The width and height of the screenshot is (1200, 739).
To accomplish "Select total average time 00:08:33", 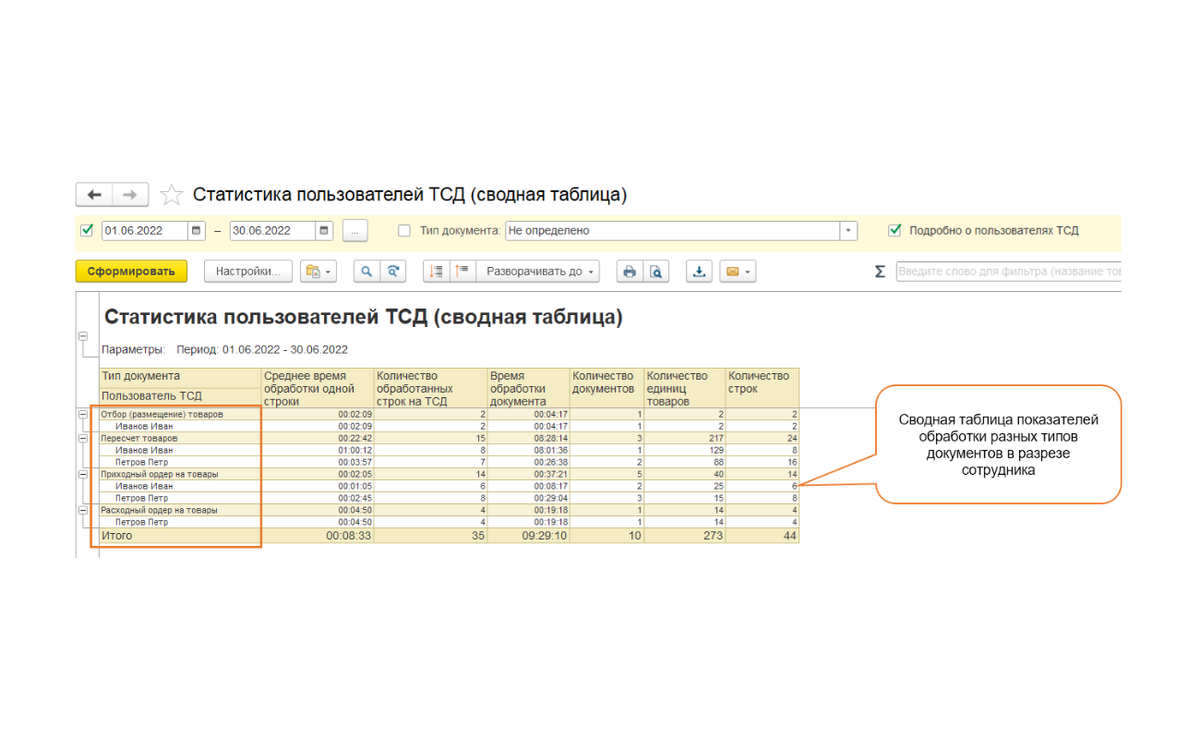I will pyautogui.click(x=349, y=536).
